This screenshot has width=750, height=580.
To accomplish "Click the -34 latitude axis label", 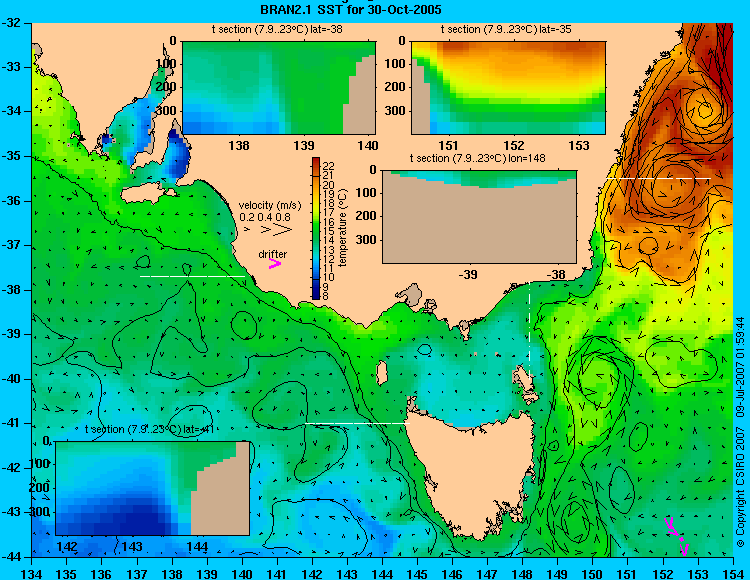I will point(10,111).
